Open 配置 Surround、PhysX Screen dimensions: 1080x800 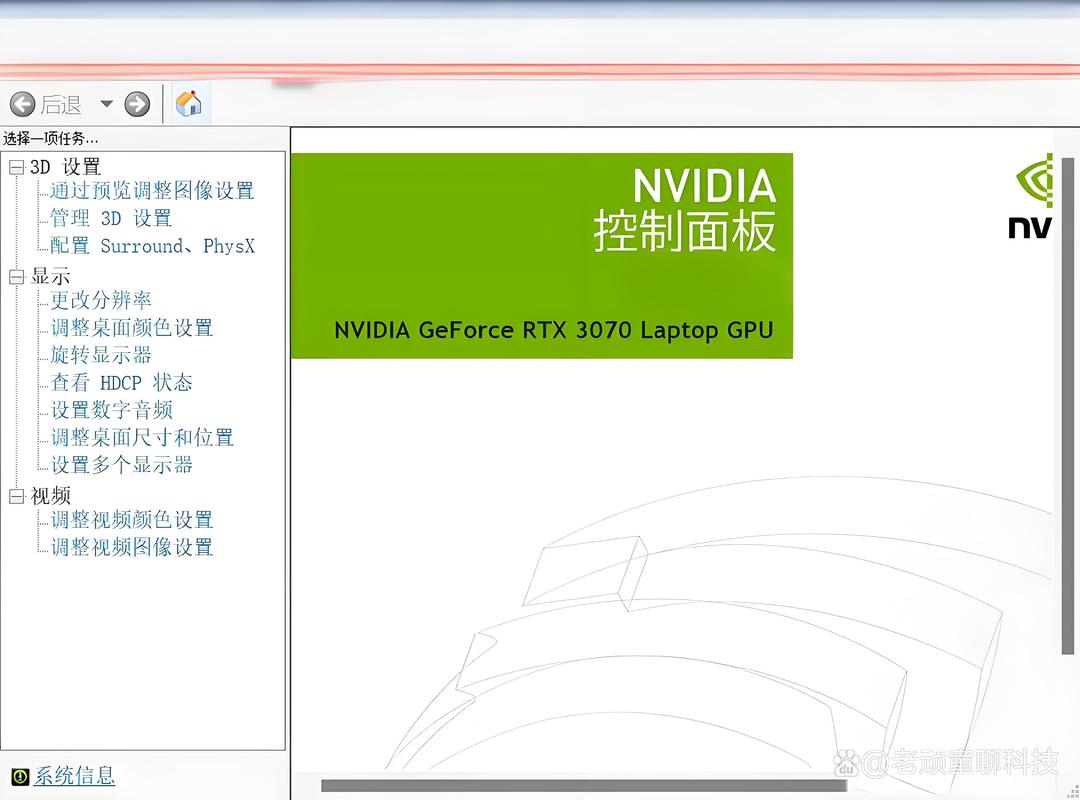152,246
